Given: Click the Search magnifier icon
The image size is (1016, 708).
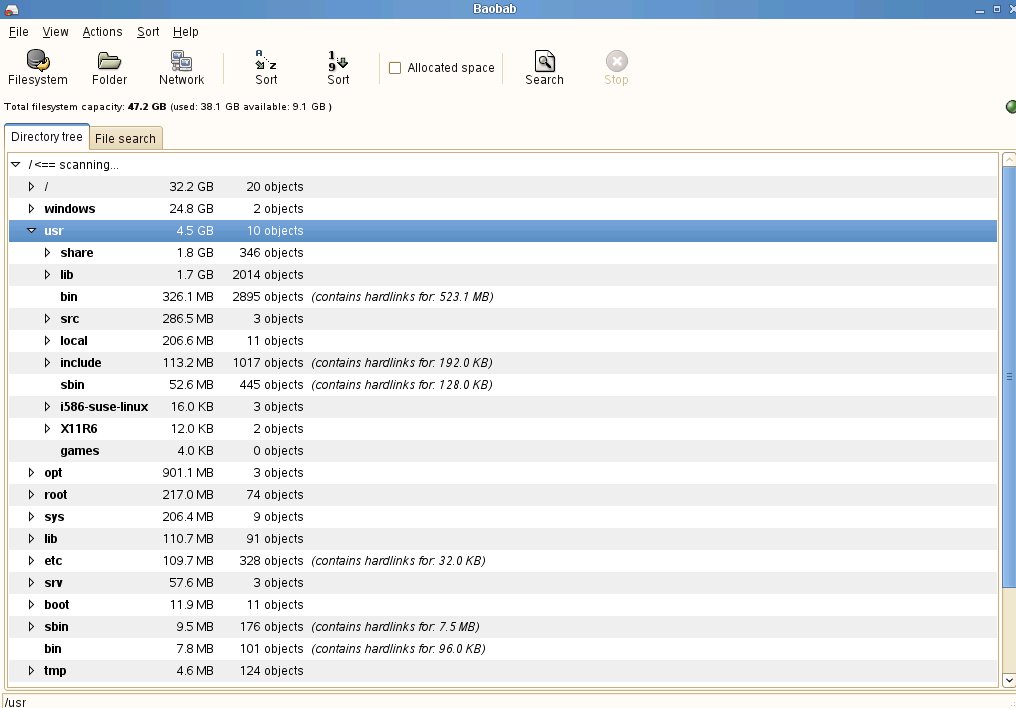Looking at the screenshot, I should point(544,61).
